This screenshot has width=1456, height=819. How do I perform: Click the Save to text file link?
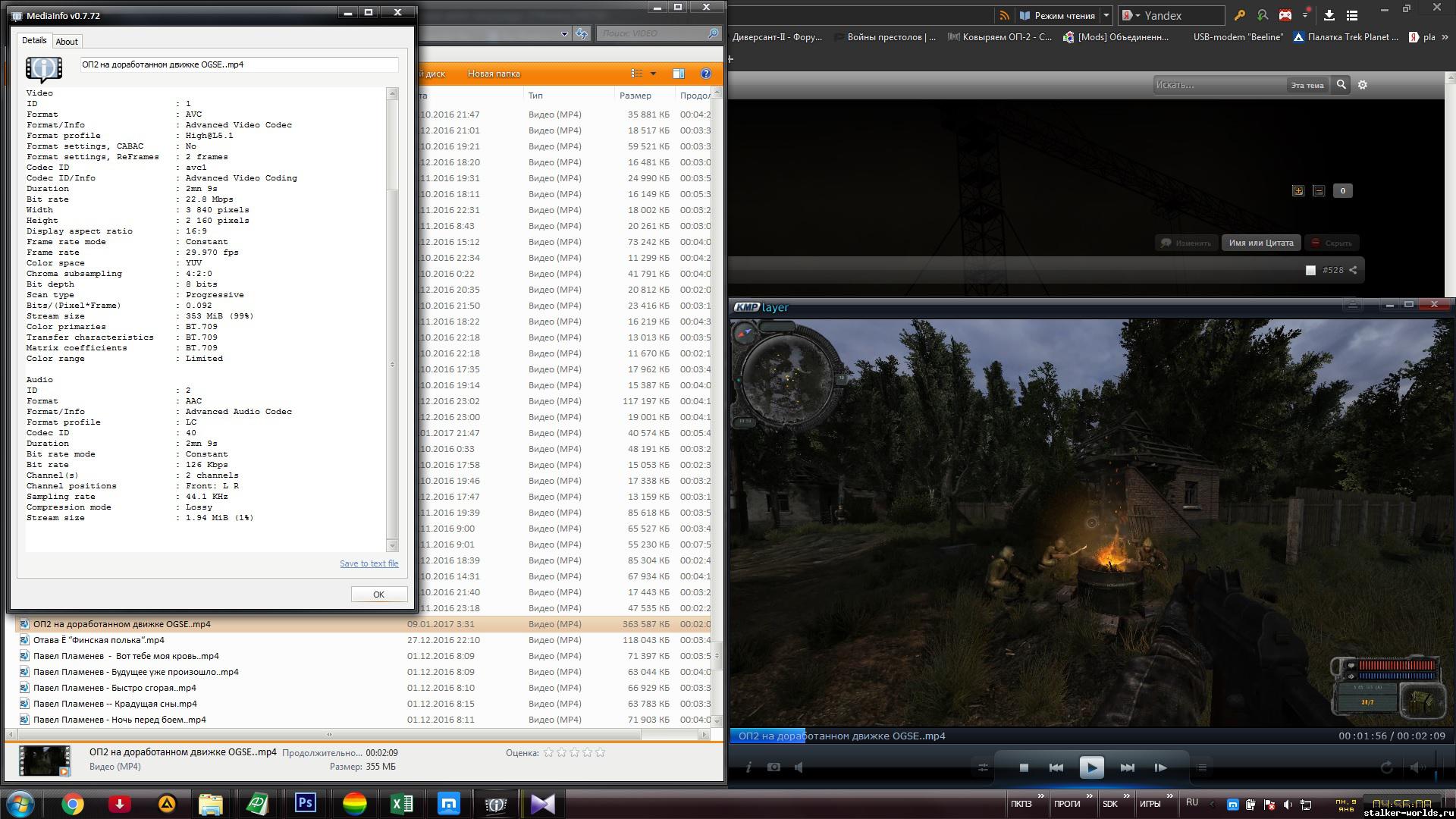[x=369, y=563]
